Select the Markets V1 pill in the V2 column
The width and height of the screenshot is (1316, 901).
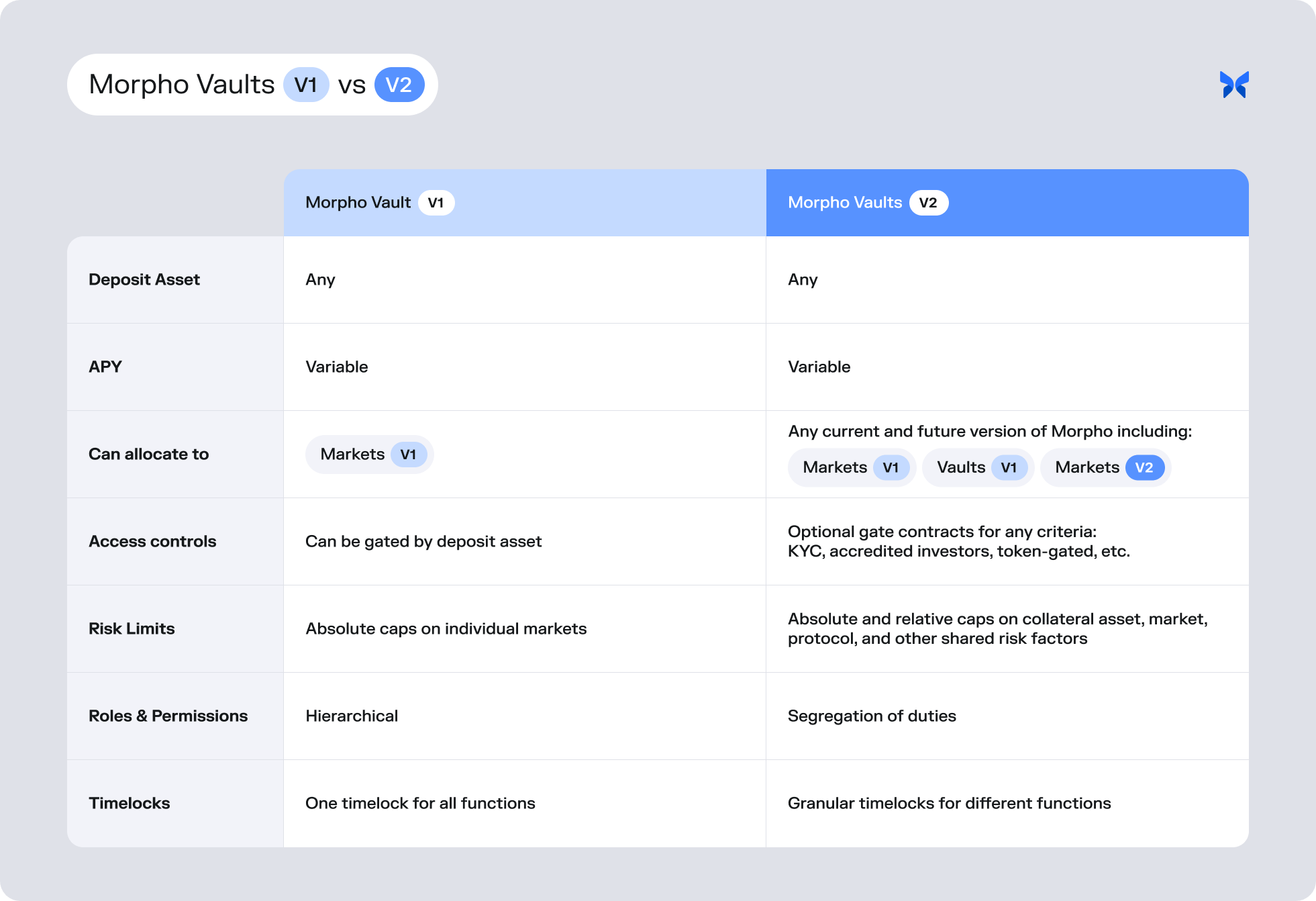coord(852,467)
